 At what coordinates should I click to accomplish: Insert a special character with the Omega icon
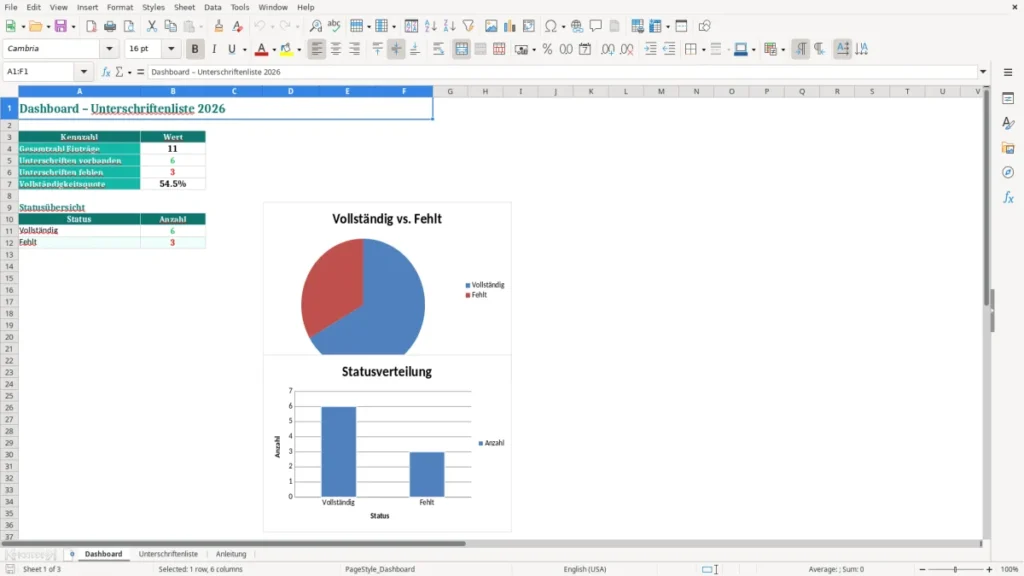coord(551,26)
